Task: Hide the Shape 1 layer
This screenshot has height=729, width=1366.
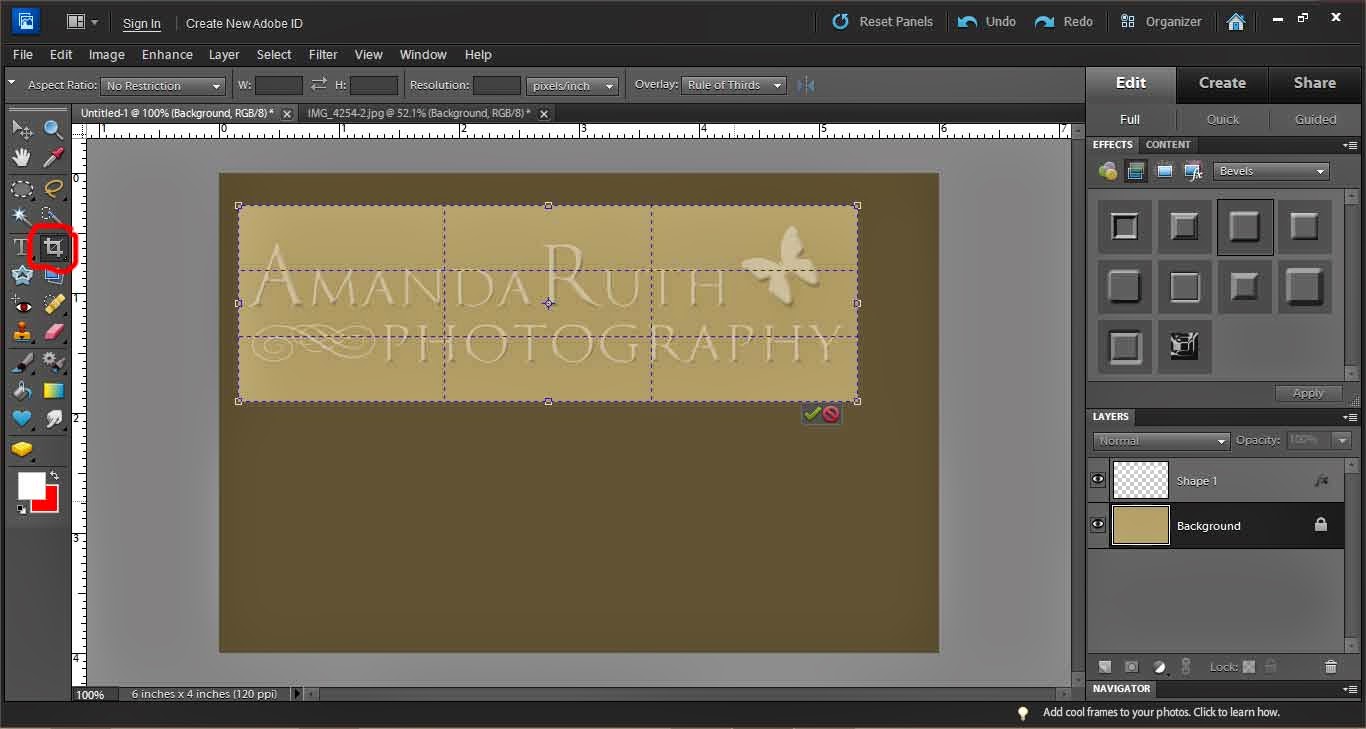Action: point(1098,480)
